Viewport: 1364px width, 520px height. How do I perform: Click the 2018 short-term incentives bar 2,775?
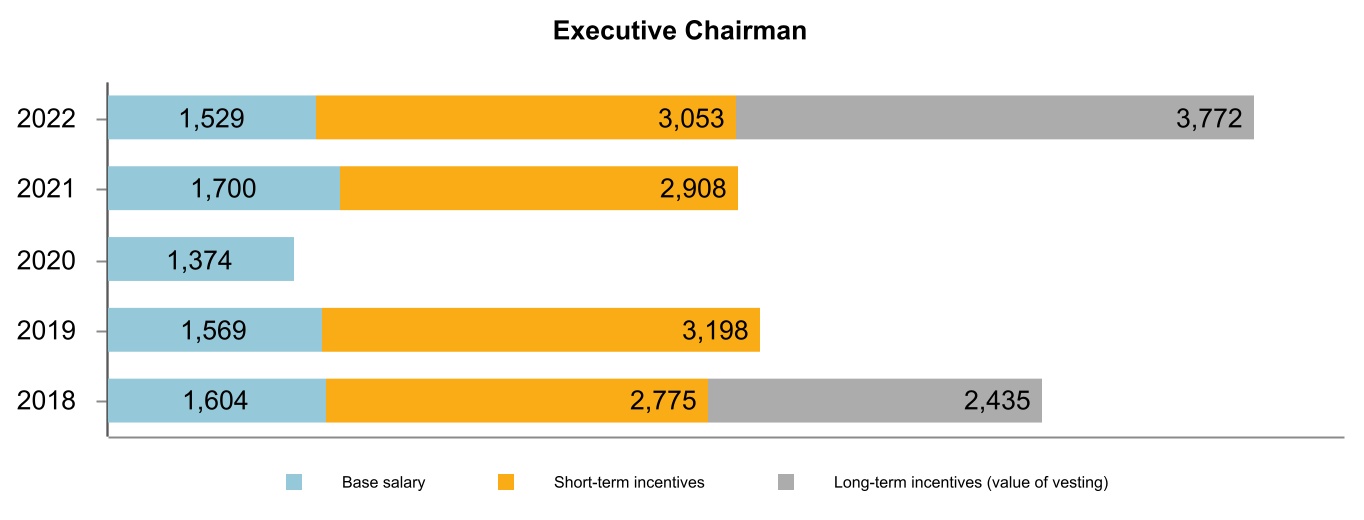coord(517,401)
